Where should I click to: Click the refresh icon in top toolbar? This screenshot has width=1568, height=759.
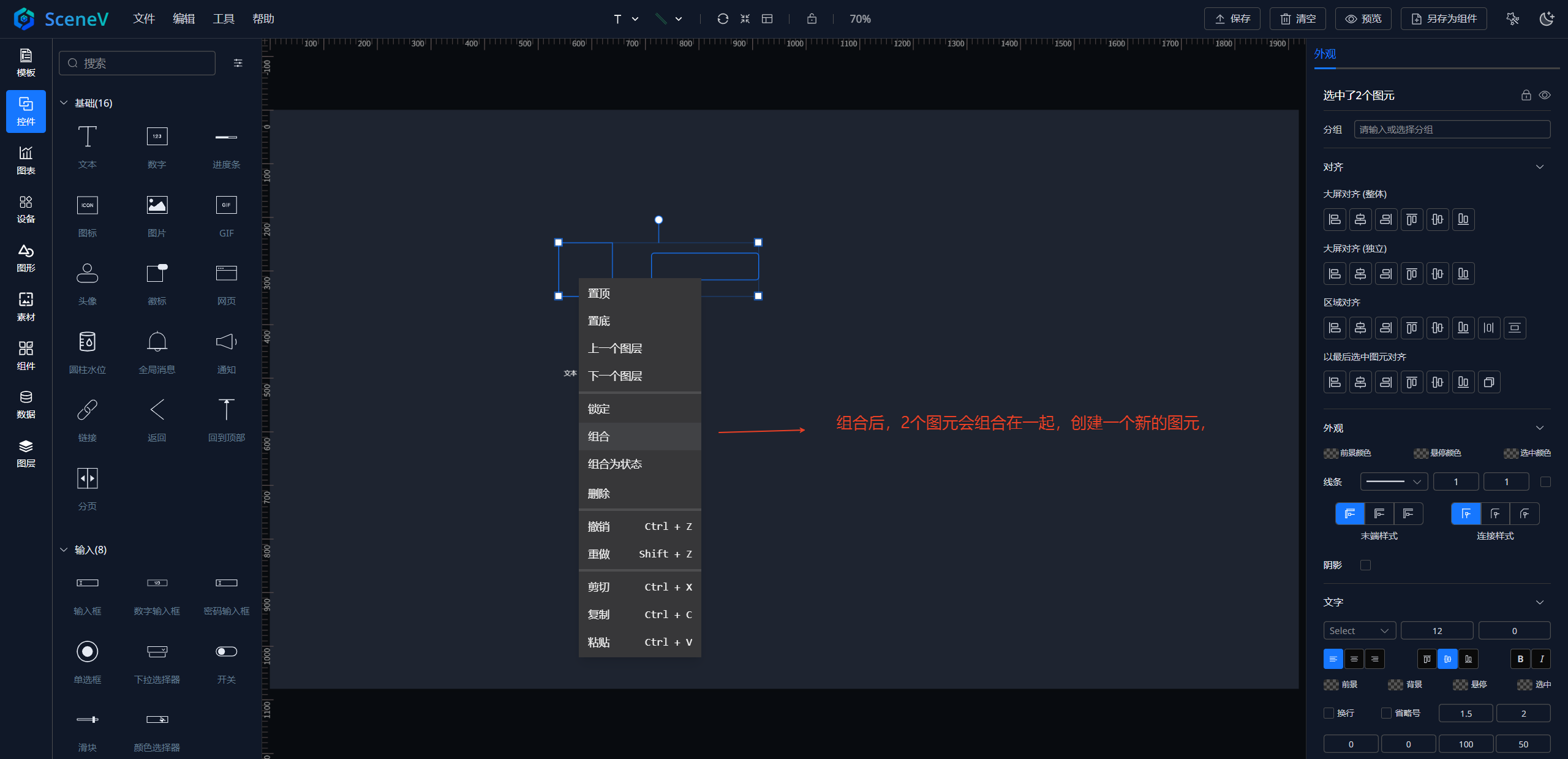pos(723,19)
